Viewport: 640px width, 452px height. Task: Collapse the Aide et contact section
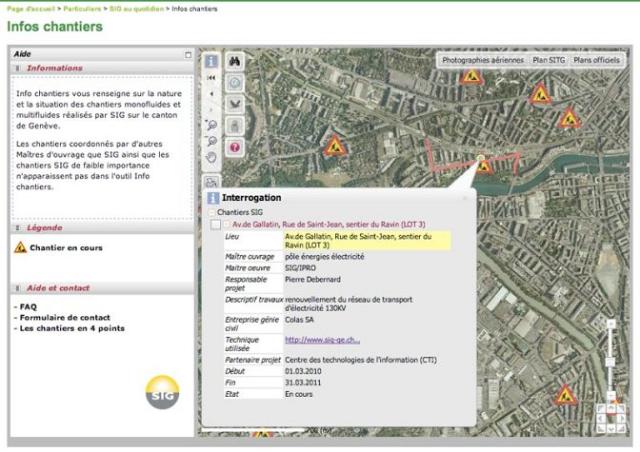[18, 288]
